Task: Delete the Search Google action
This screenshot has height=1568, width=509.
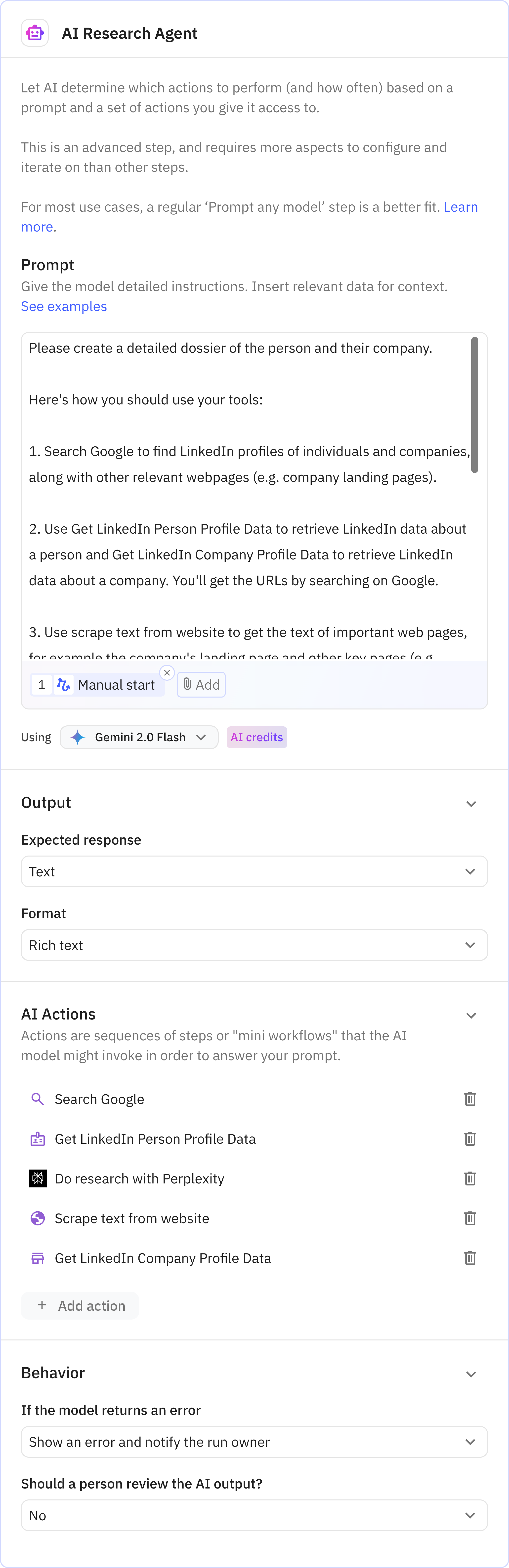Action: (x=470, y=1099)
